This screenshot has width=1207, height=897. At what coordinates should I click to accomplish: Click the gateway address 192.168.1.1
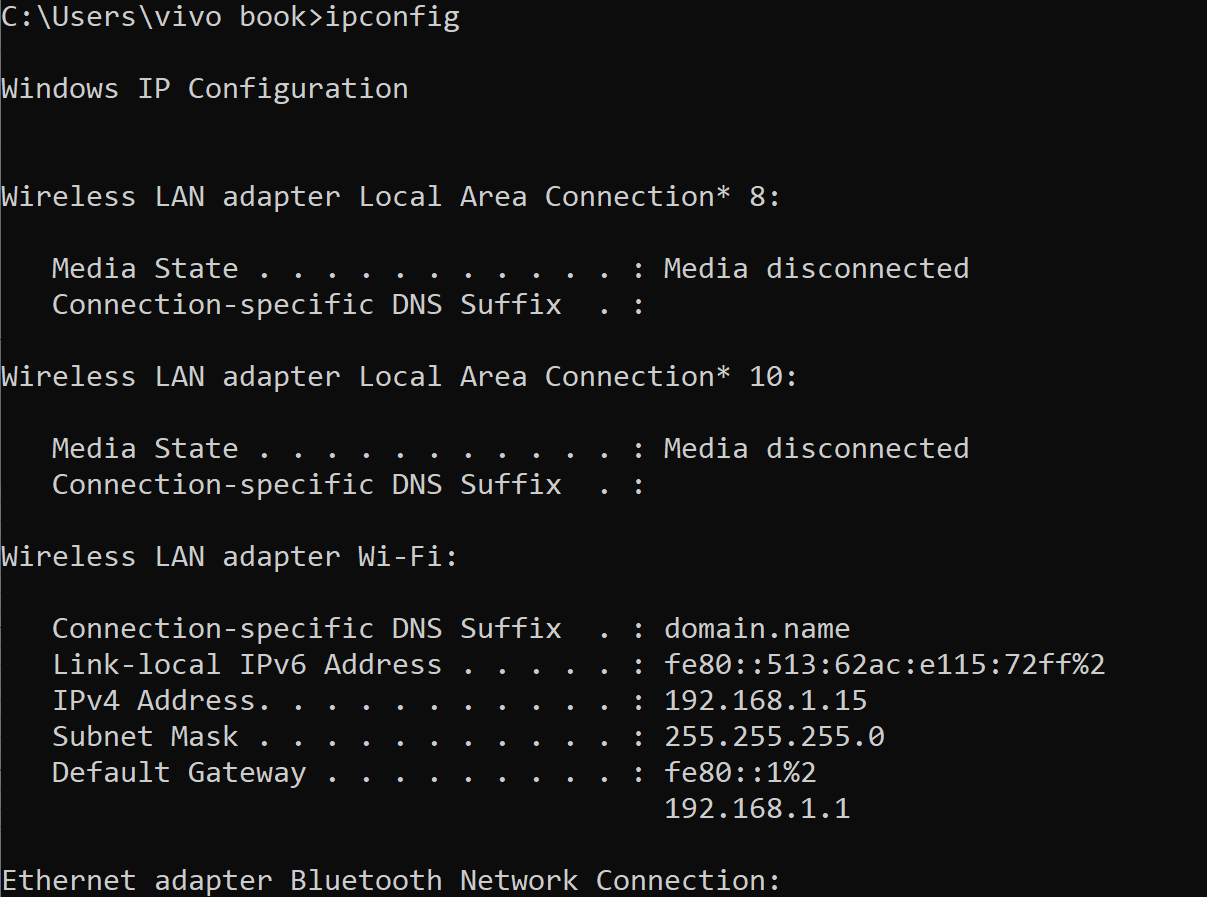757,809
